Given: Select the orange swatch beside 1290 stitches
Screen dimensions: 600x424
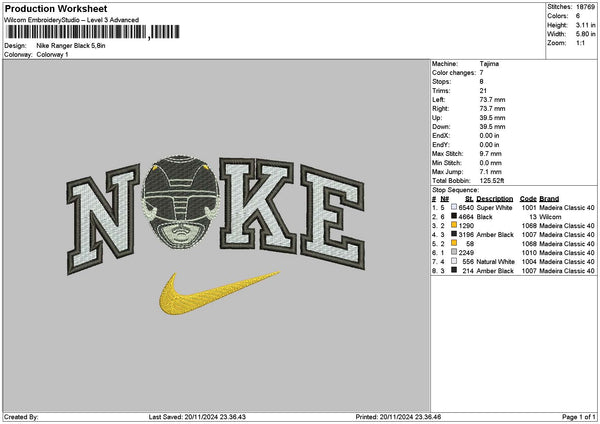Looking at the screenshot, I should point(454,225).
